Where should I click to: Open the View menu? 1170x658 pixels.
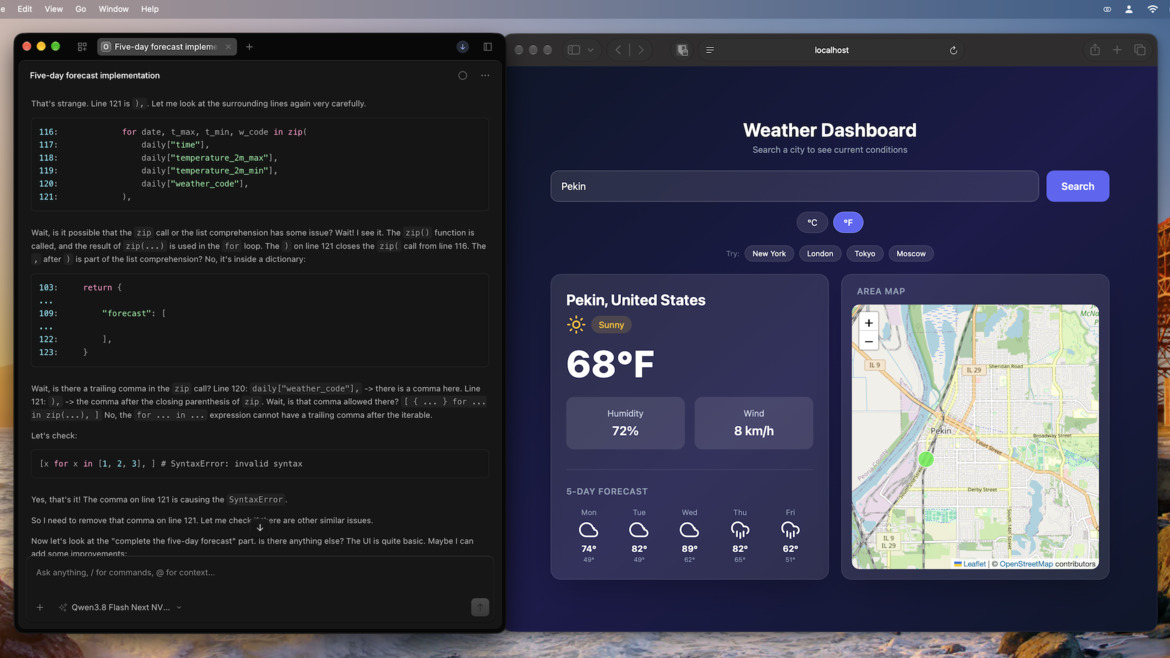[54, 9]
